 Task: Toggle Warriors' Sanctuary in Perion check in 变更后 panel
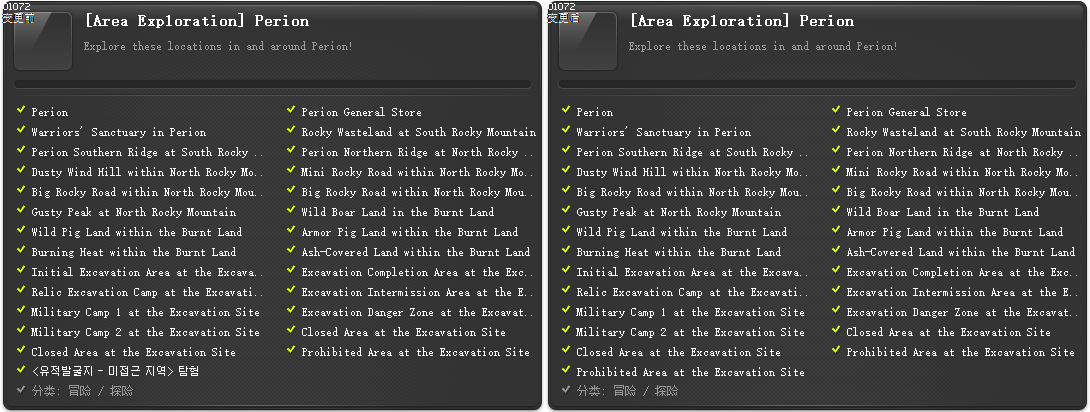click(567, 131)
